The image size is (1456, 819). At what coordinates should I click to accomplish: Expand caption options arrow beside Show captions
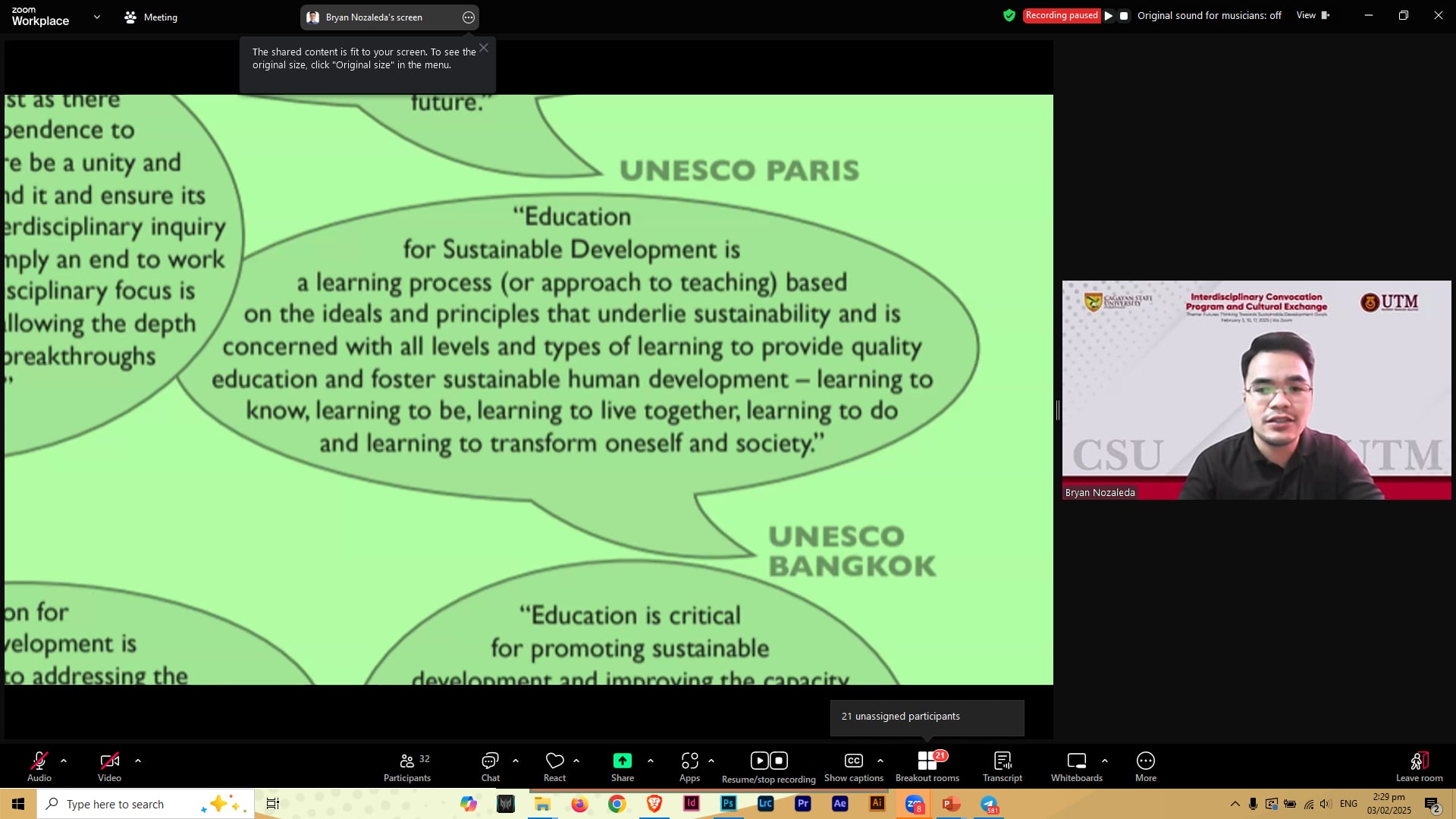880,761
